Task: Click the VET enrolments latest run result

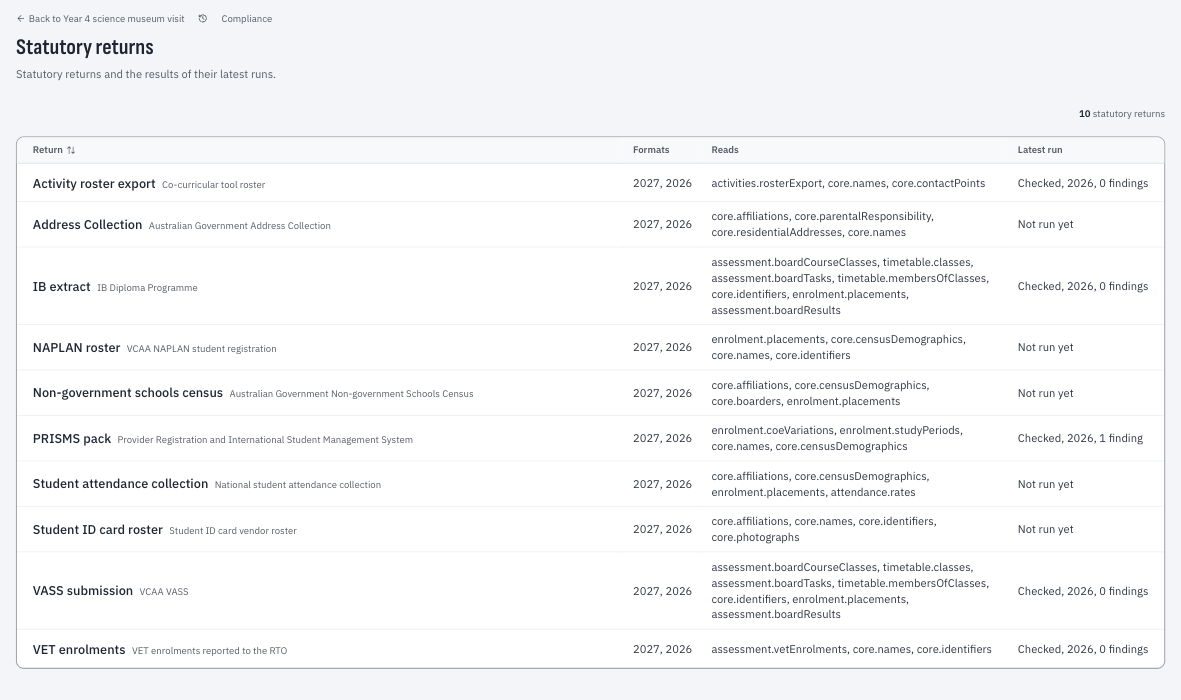Action: pos(1083,650)
